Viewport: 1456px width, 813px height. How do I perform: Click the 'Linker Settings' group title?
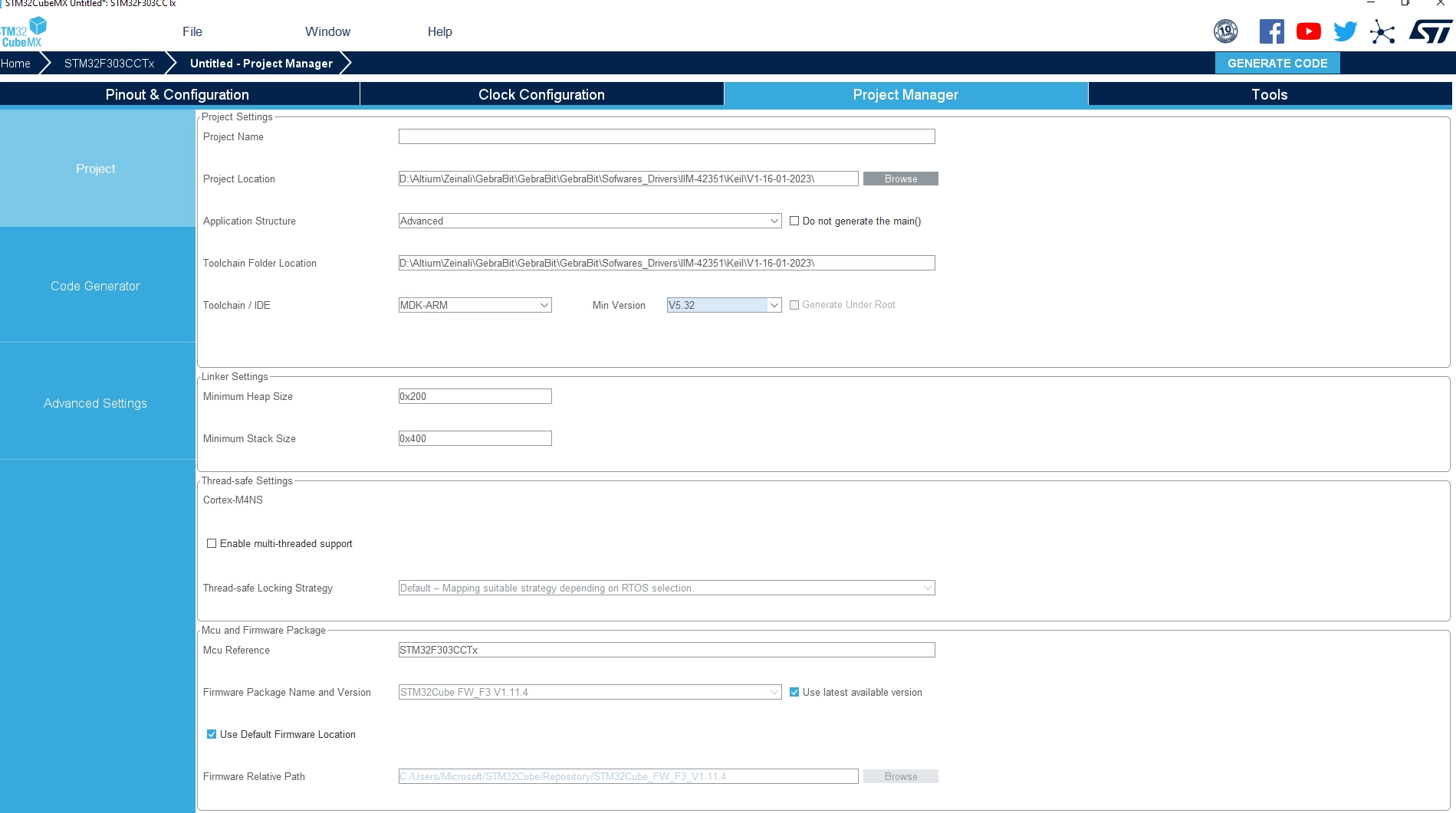[235, 376]
